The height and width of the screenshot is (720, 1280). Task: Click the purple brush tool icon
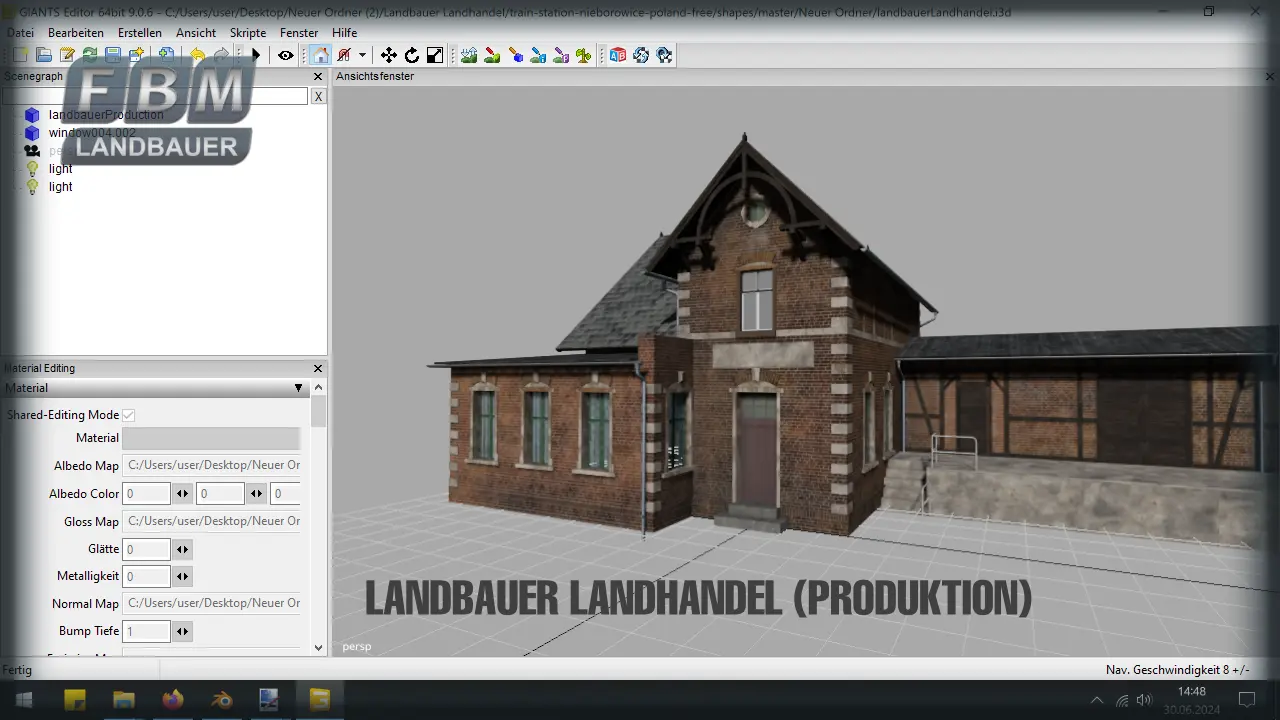pyautogui.click(x=562, y=55)
